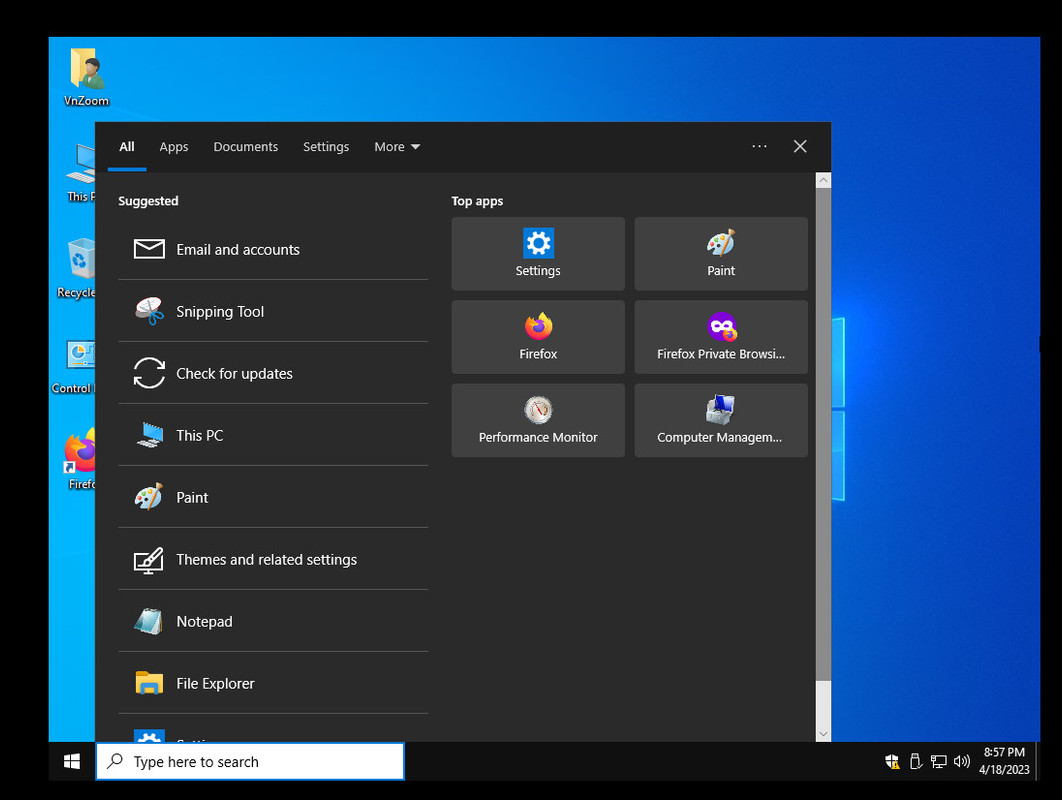Viewport: 1062px width, 800px height.
Task: Open Computer Management tile
Action: coord(721,421)
